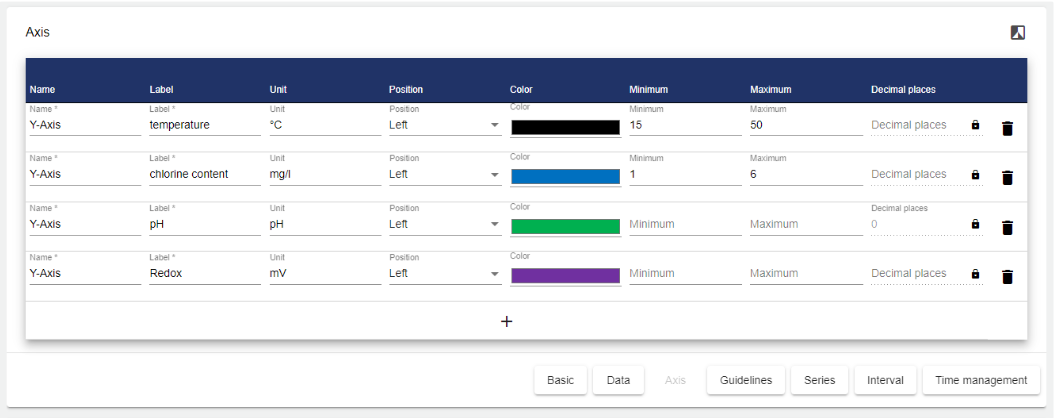Open the Time management section

(980, 380)
